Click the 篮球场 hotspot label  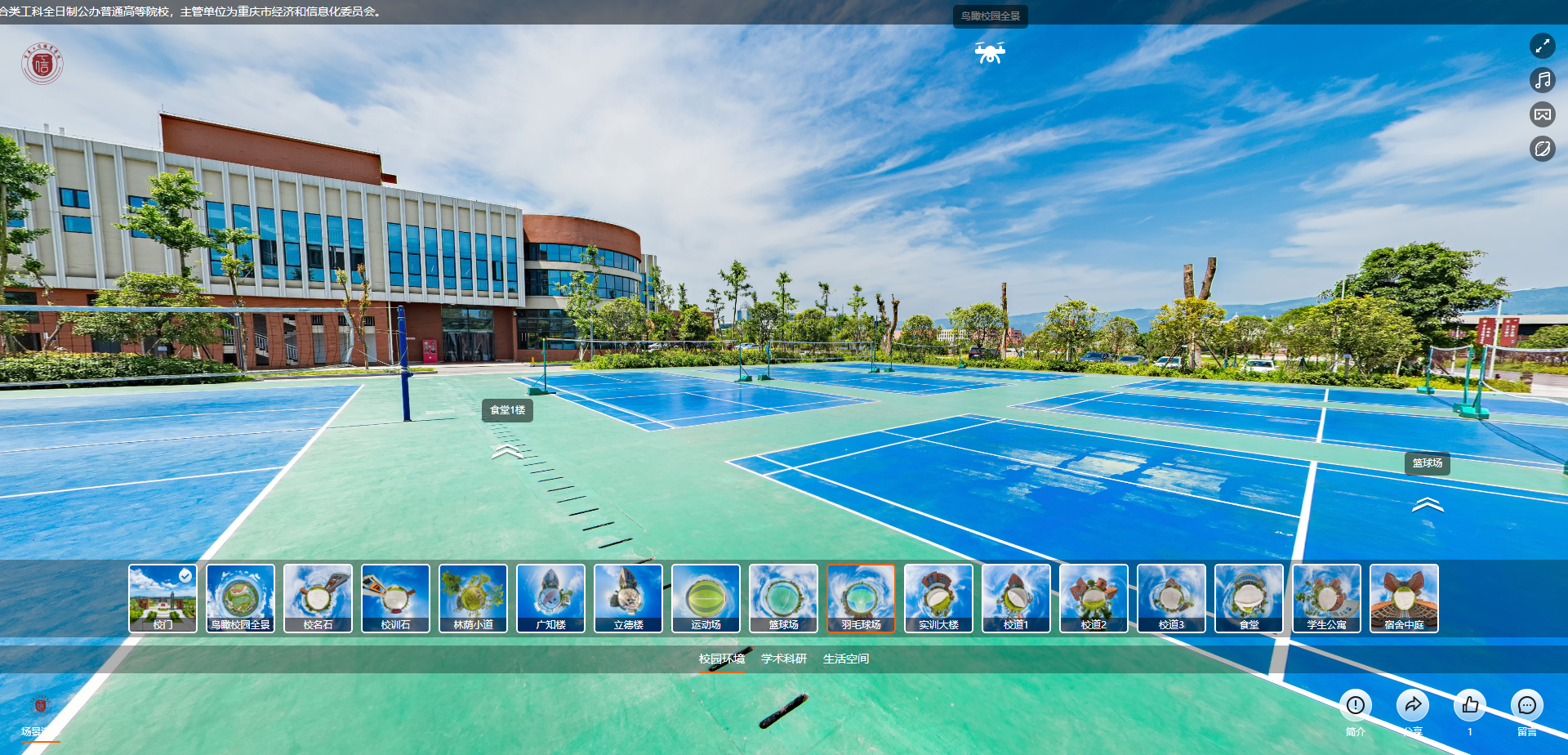tap(1428, 463)
